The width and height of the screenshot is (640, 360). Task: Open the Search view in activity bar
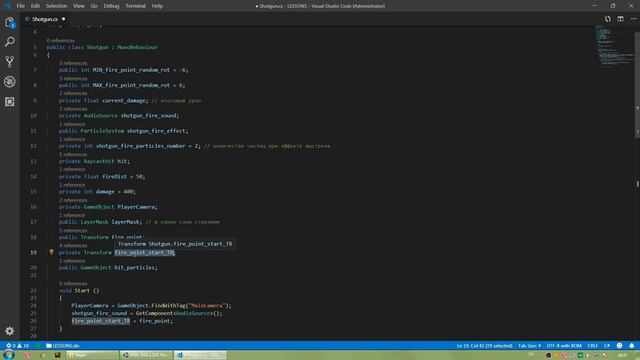click(10, 42)
